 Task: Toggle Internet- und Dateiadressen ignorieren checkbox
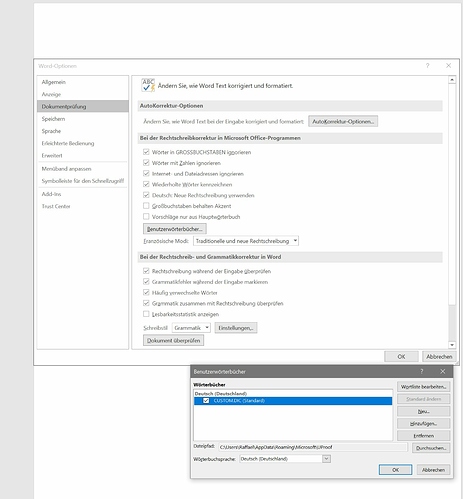coord(146,173)
